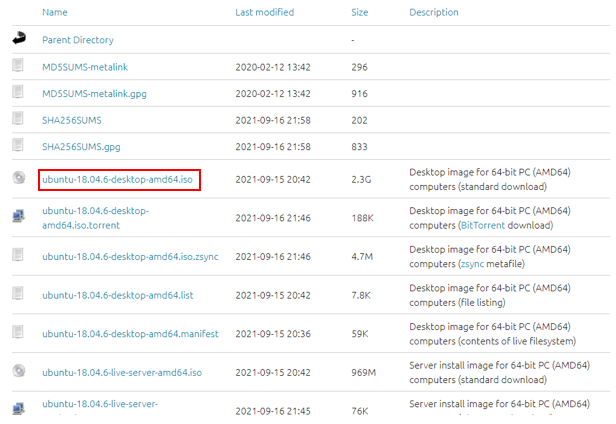616x424 pixels.
Task: Click the 833 size value
Action: point(359,147)
